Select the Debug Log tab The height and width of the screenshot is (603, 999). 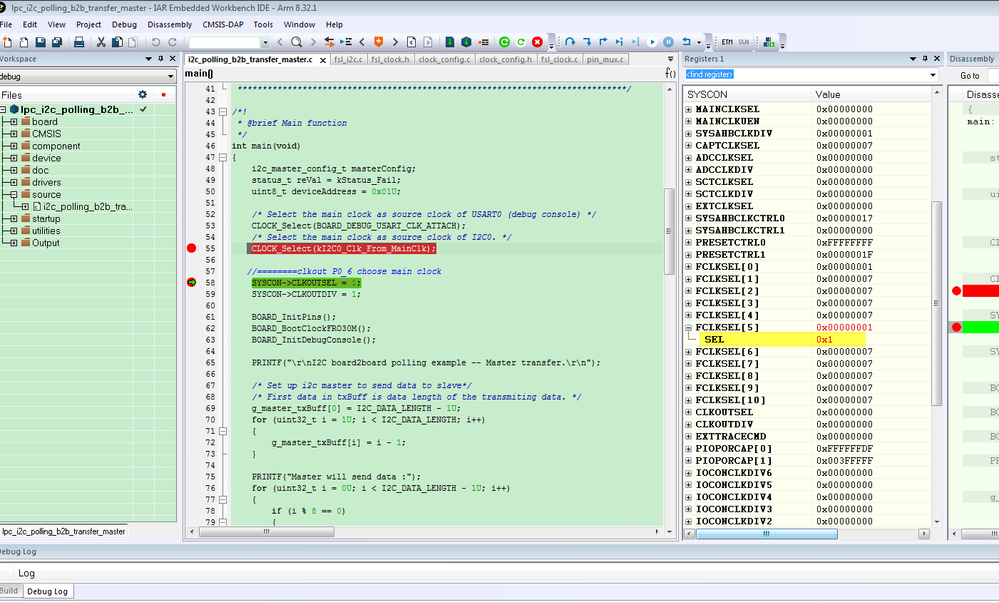pos(47,592)
